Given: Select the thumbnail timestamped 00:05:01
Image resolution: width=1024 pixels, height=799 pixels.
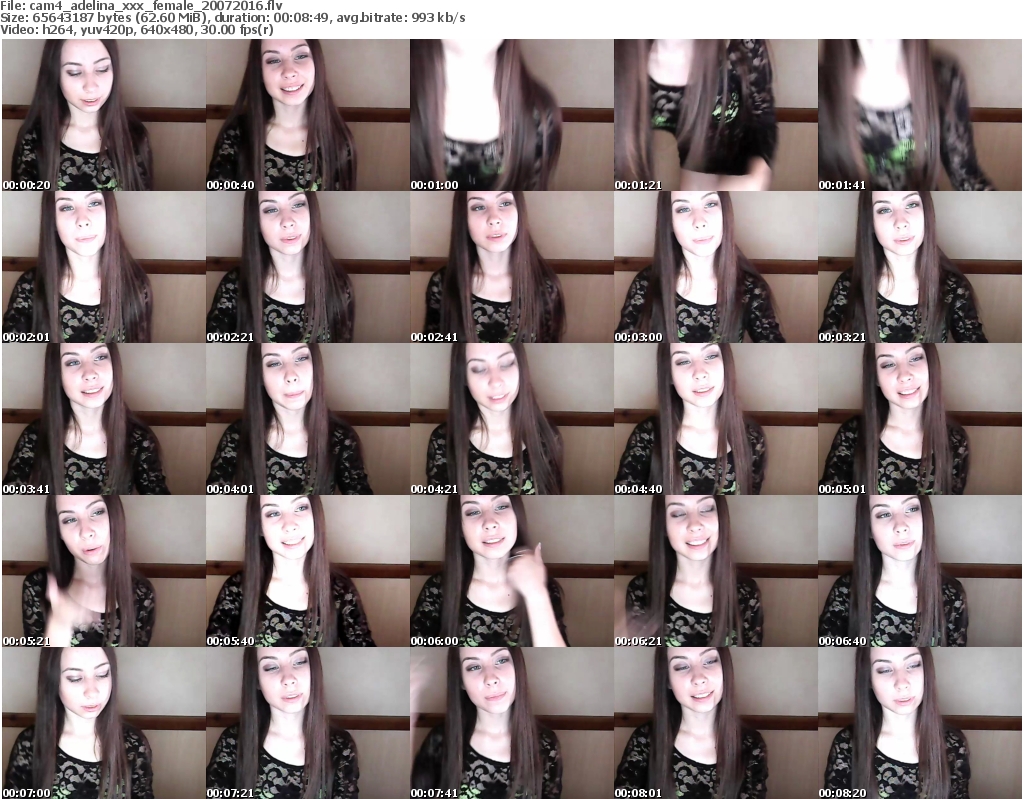Looking at the screenshot, I should pyautogui.click(x=920, y=419).
